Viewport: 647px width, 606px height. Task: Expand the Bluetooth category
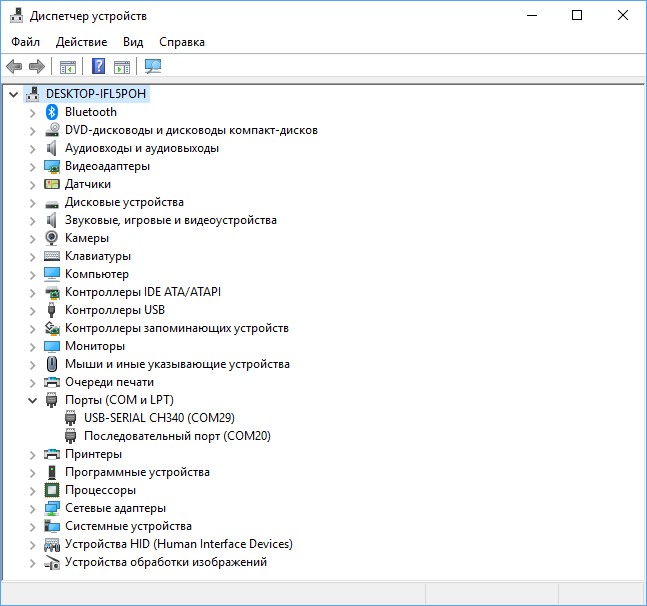(33, 113)
